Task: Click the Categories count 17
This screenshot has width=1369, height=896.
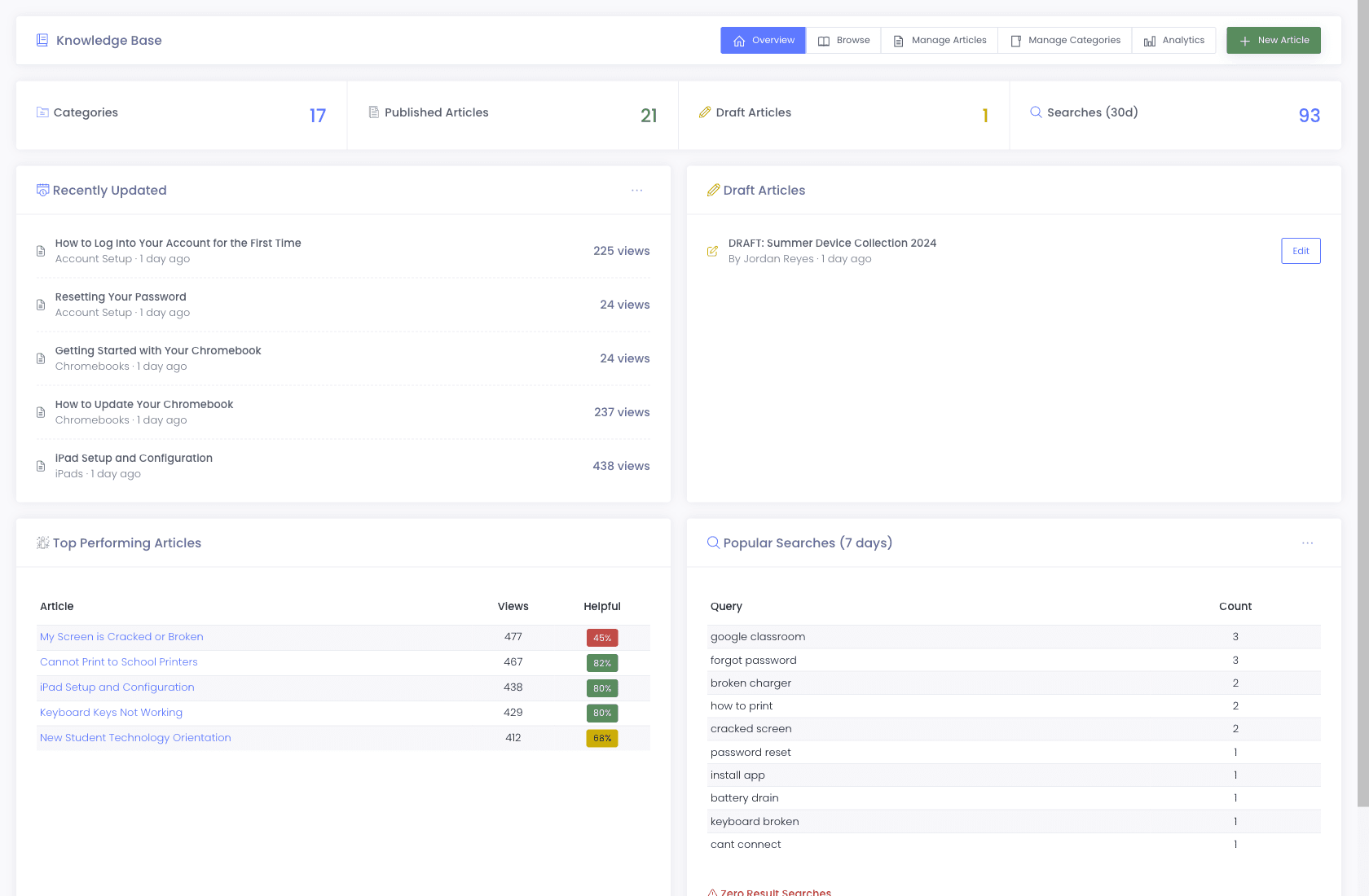Action: coord(318,116)
